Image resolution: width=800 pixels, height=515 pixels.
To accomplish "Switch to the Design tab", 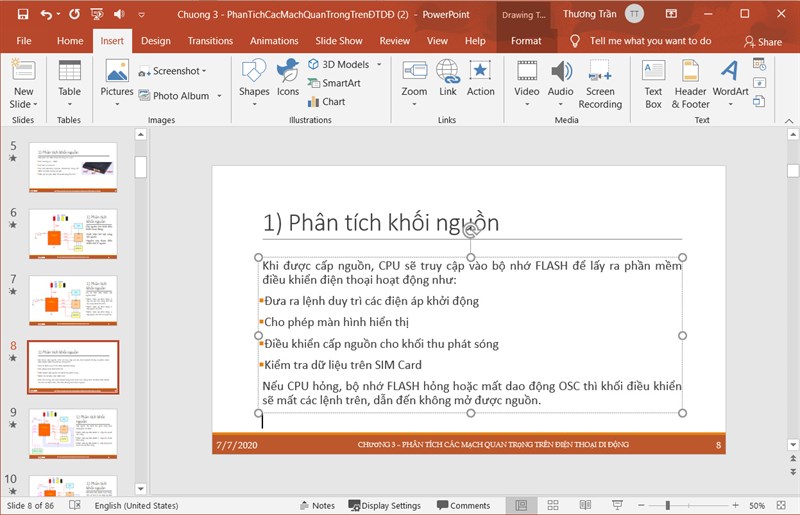I will (155, 41).
